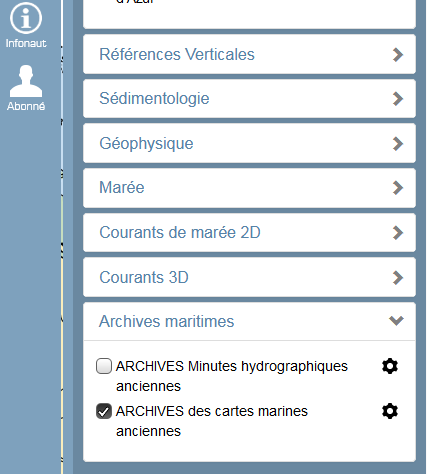Click the Infonaut label text

(x=26, y=43)
